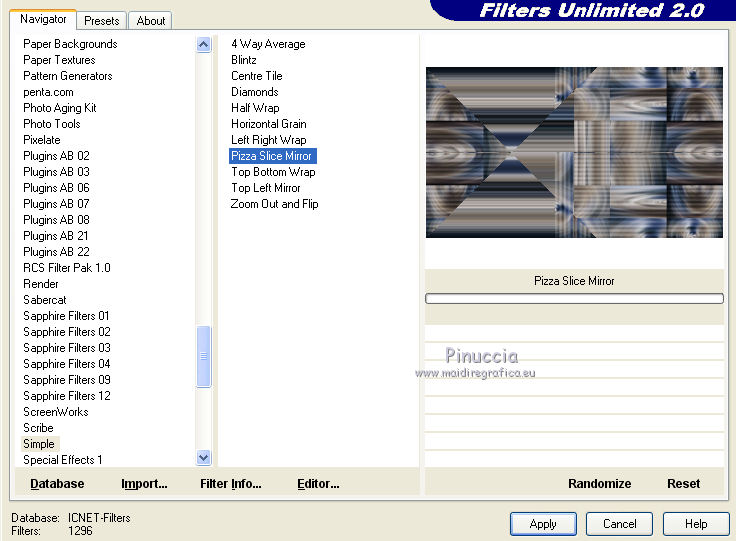
Task: Select Pixelate category
Action: coord(42,140)
